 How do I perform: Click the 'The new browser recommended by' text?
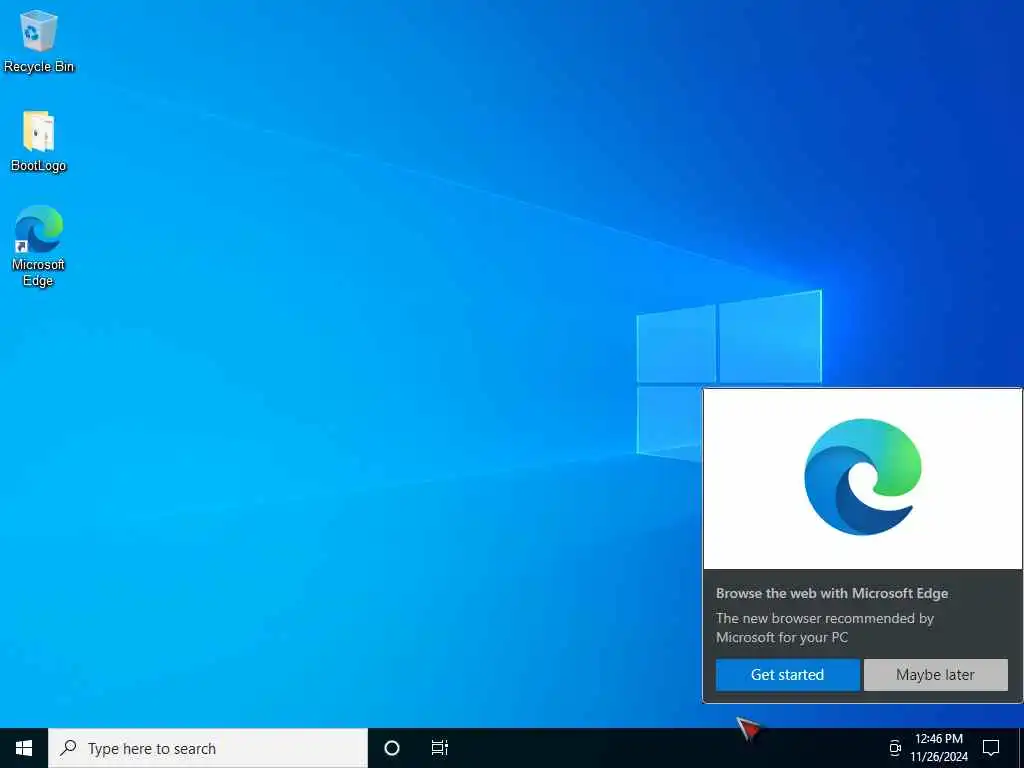pyautogui.click(x=825, y=618)
